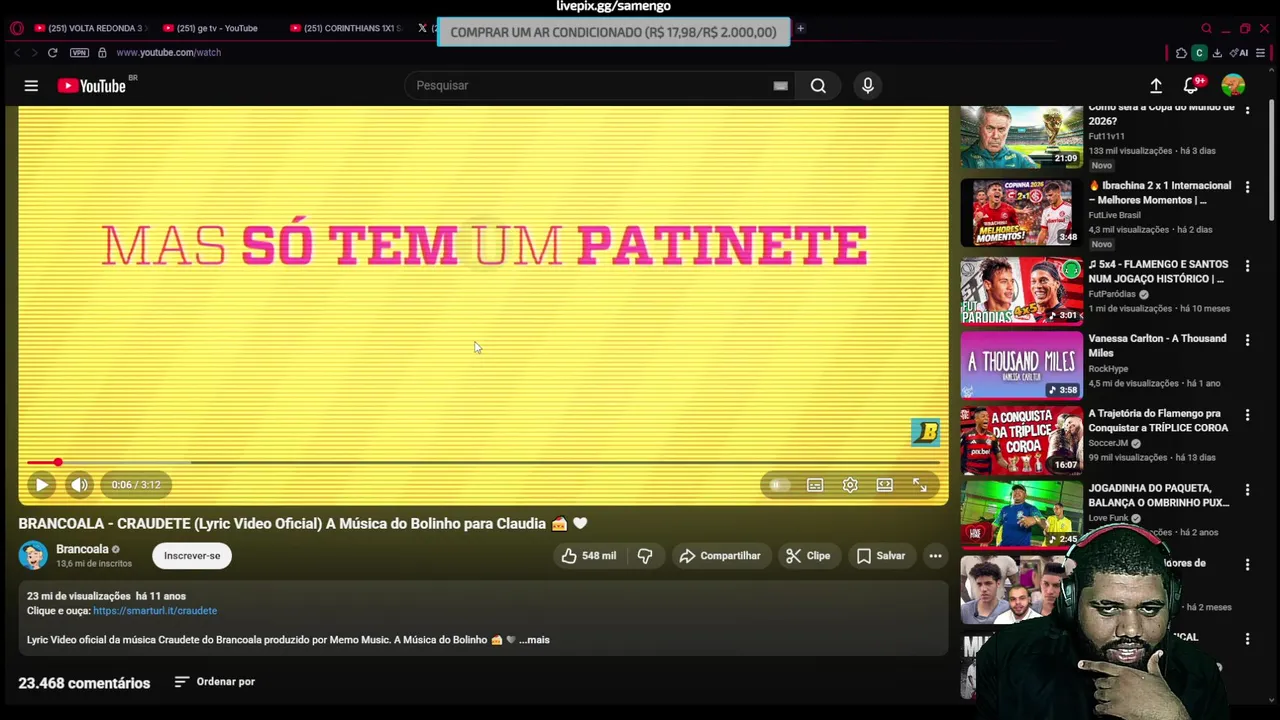Viewport: 1280px width, 720px height.
Task: Click the upload video icon
Action: pyautogui.click(x=1156, y=86)
